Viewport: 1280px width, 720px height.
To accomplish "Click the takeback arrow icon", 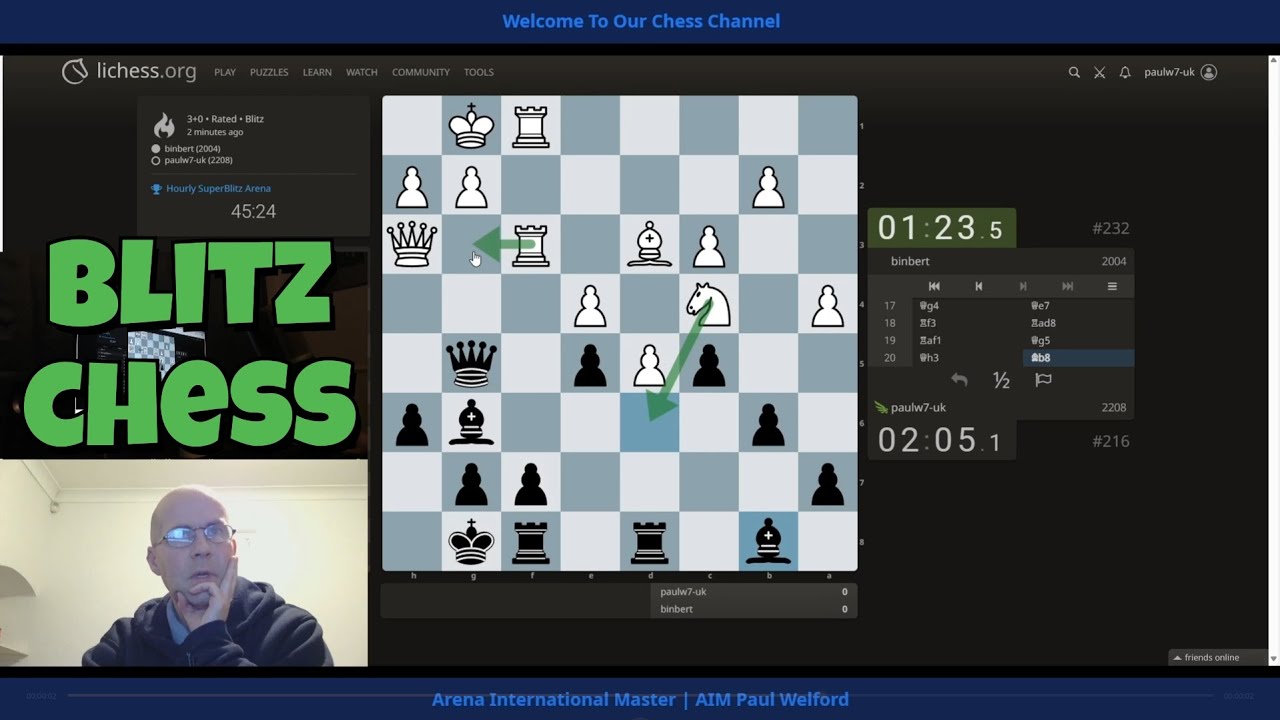I will [x=959, y=380].
